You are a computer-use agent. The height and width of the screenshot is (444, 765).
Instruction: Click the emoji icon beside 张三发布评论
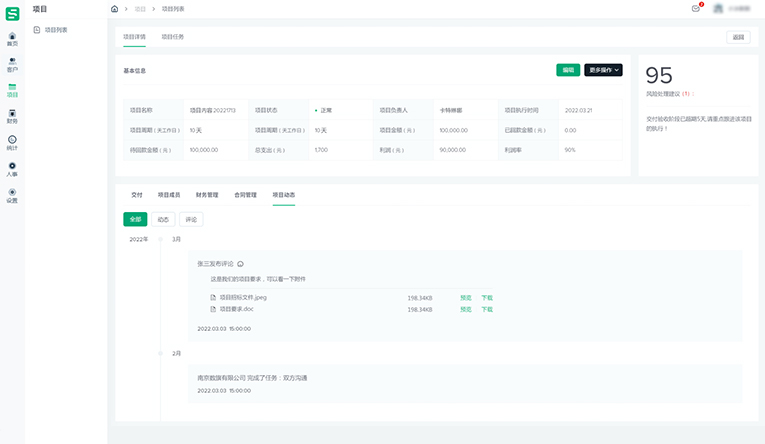[x=240, y=264]
